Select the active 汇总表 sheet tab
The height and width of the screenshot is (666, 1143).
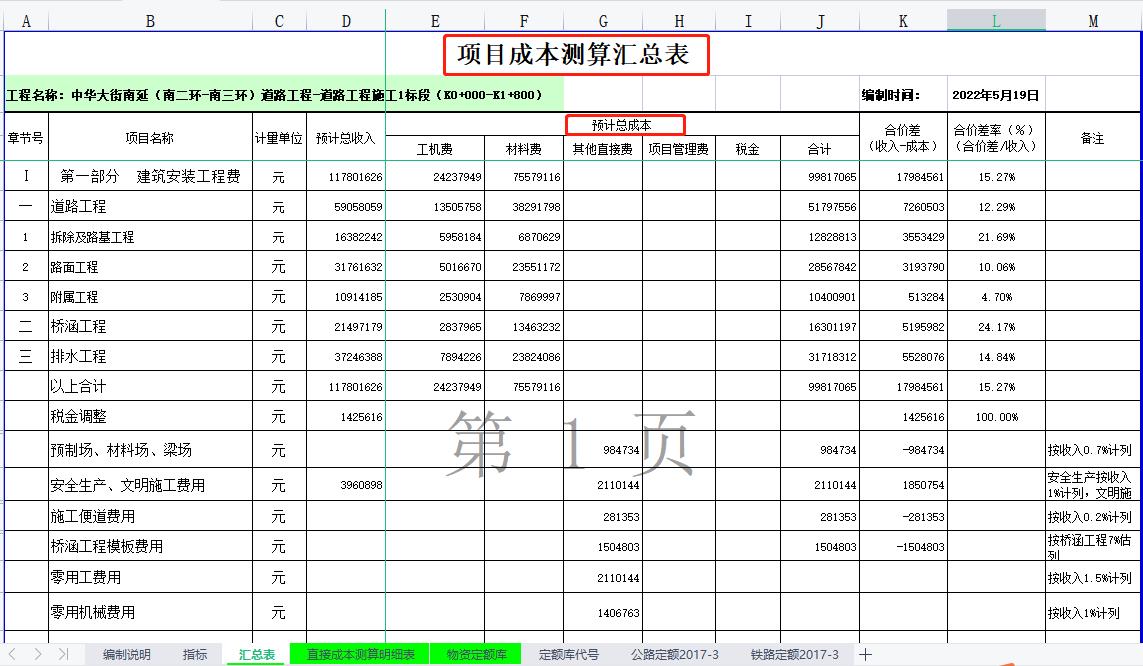pos(255,655)
